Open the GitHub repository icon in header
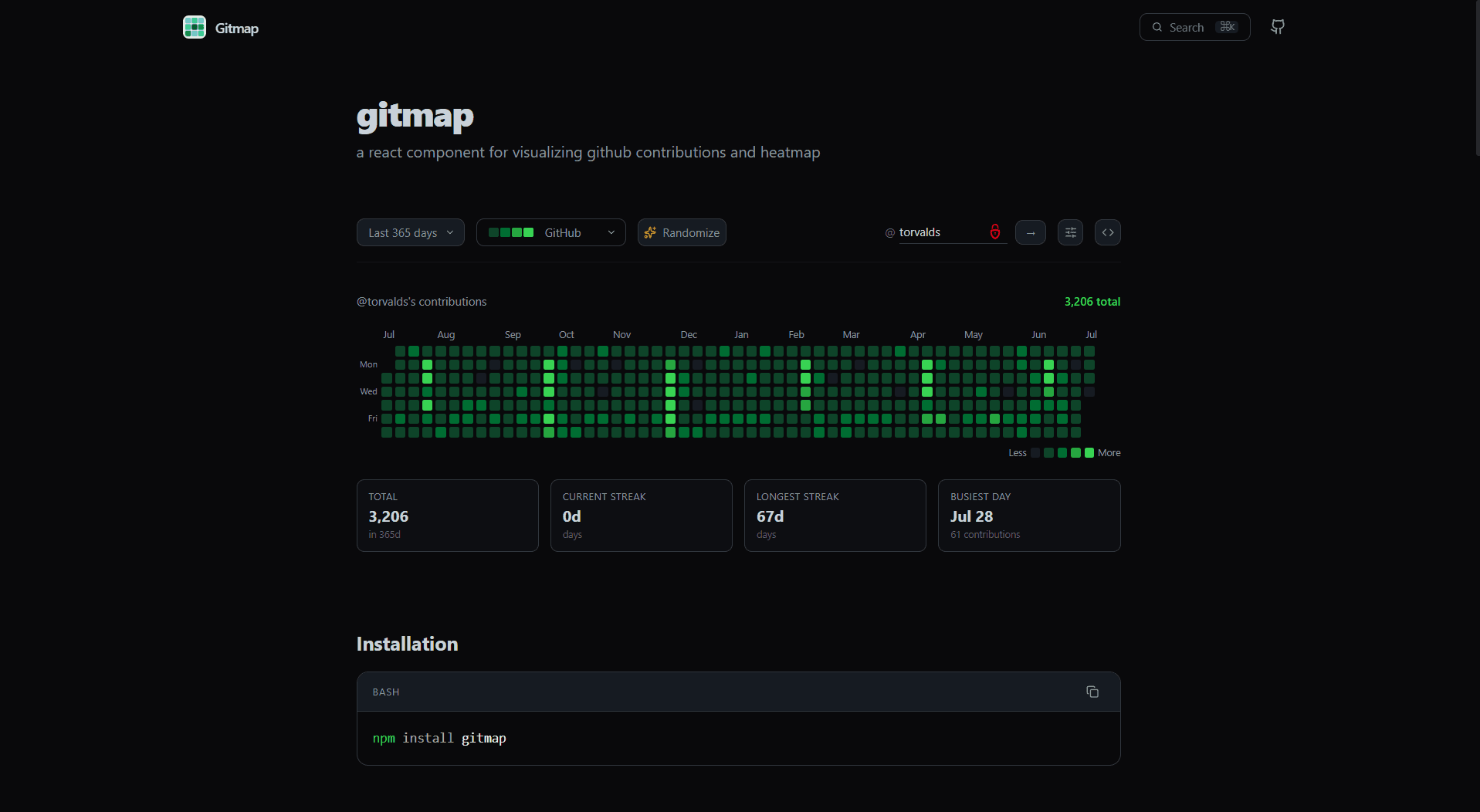 pyautogui.click(x=1278, y=27)
